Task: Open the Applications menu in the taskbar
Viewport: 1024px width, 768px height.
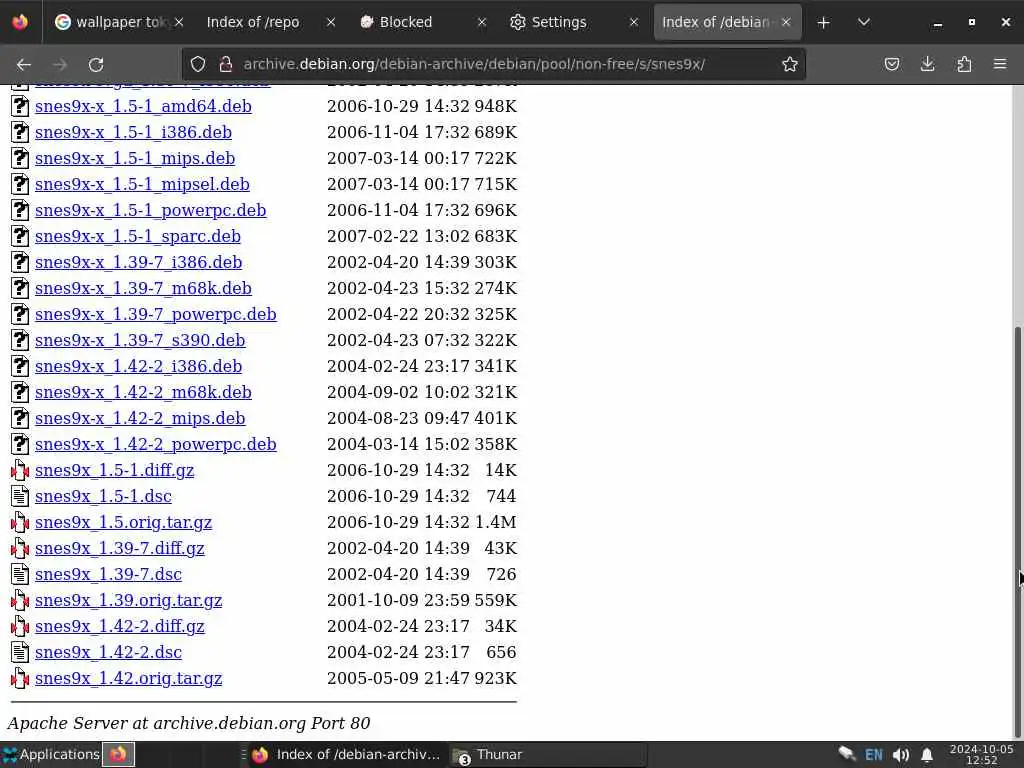Action: [x=51, y=754]
